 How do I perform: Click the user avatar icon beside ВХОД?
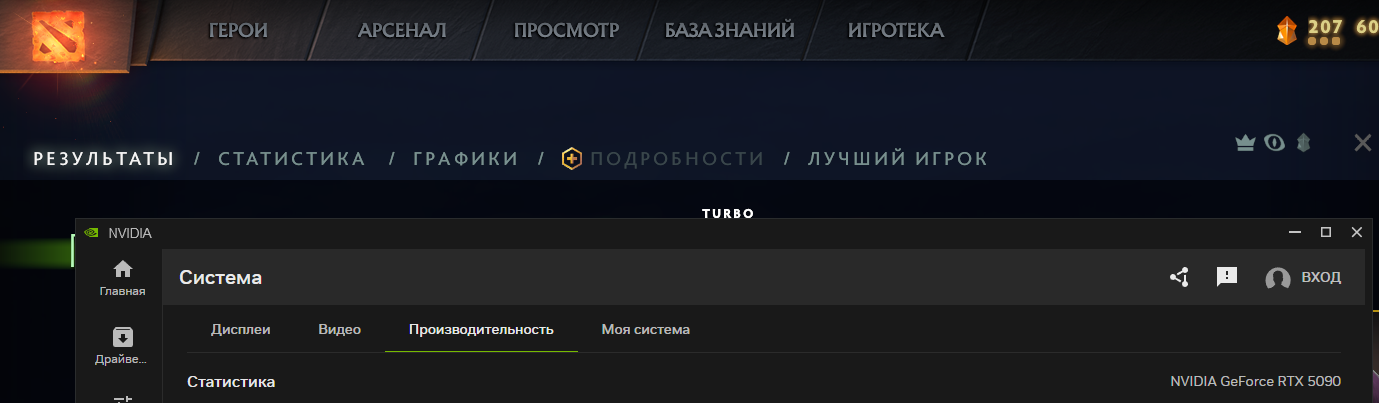point(1278,278)
